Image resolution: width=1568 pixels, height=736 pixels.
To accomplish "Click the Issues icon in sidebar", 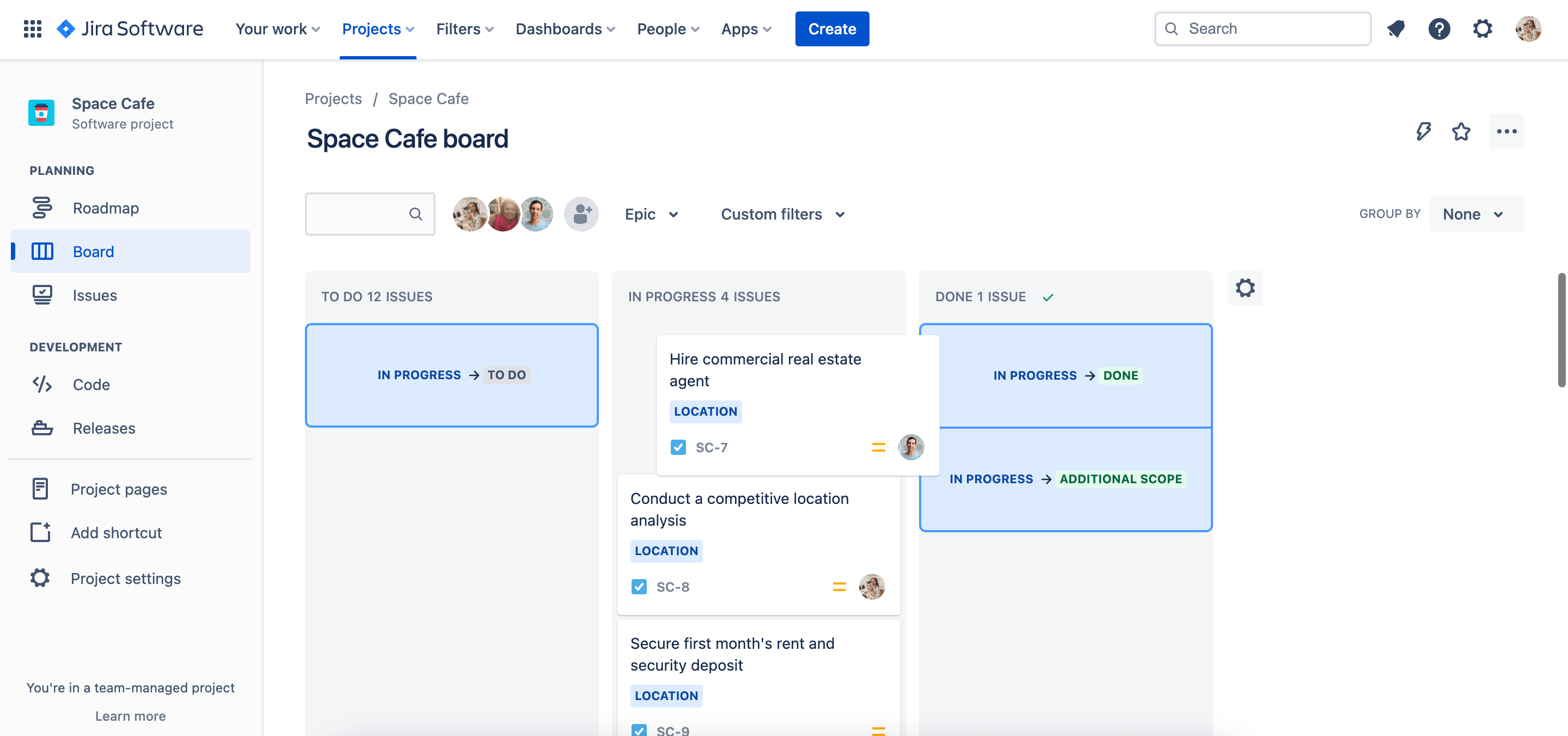I will click(42, 295).
